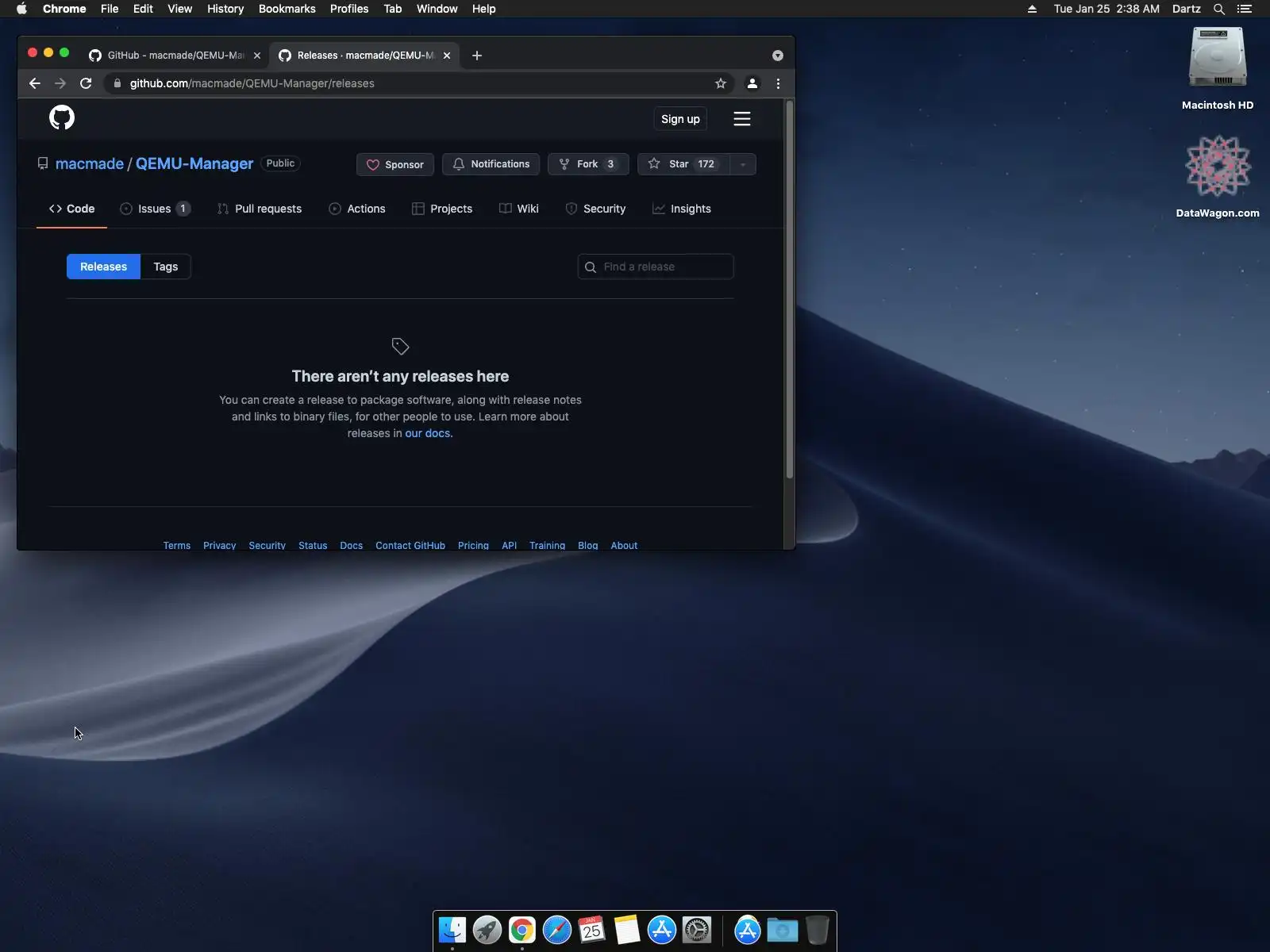Click the Sponsor button
The height and width of the screenshot is (952, 1270).
click(395, 164)
